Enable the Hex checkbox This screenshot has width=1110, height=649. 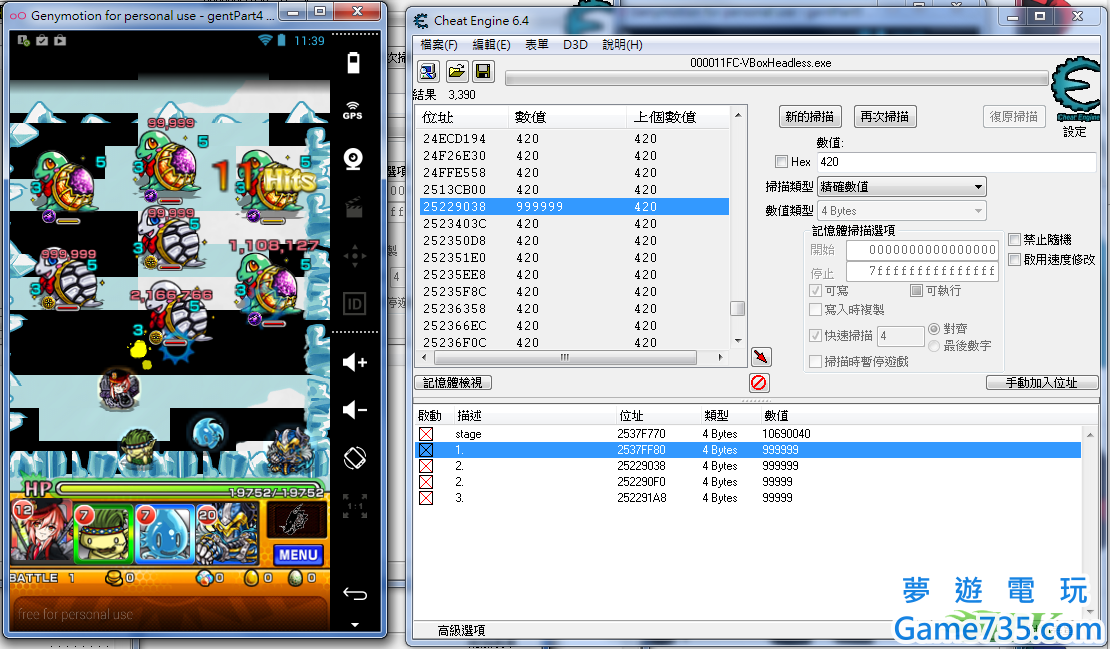(x=782, y=162)
